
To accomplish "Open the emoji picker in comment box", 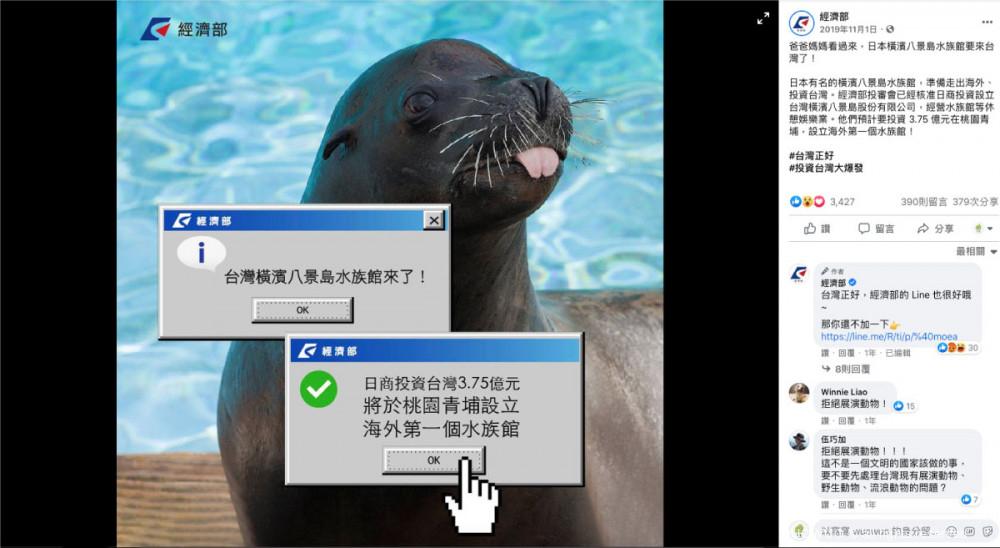I will [x=952, y=531].
